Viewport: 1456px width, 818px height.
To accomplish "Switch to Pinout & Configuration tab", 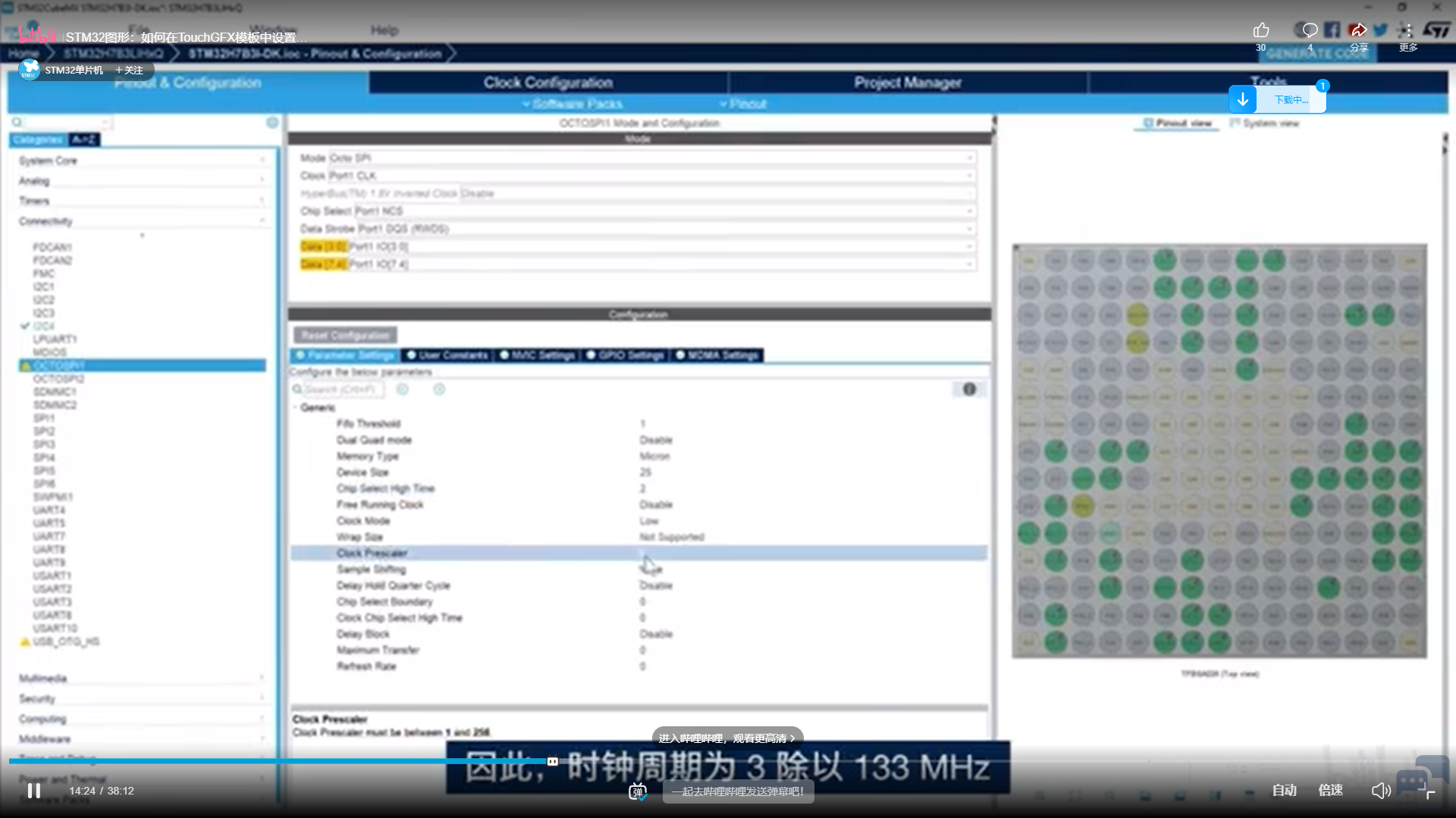I will click(188, 83).
